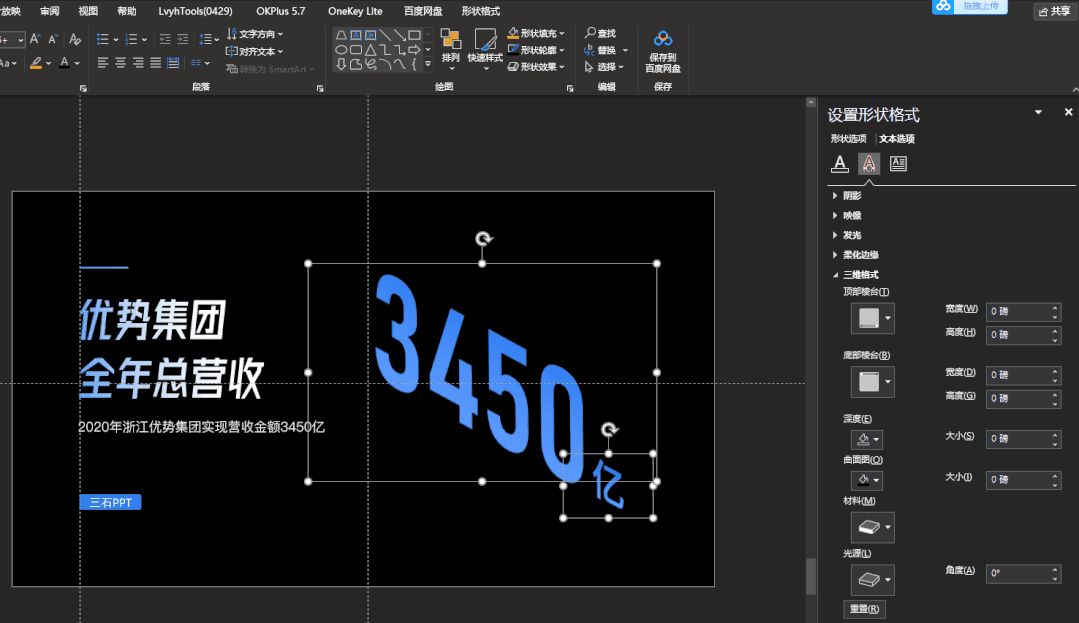Screen dimensions: 1079x623
Task: Select the isosceles triangle shape
Action: [370, 50]
